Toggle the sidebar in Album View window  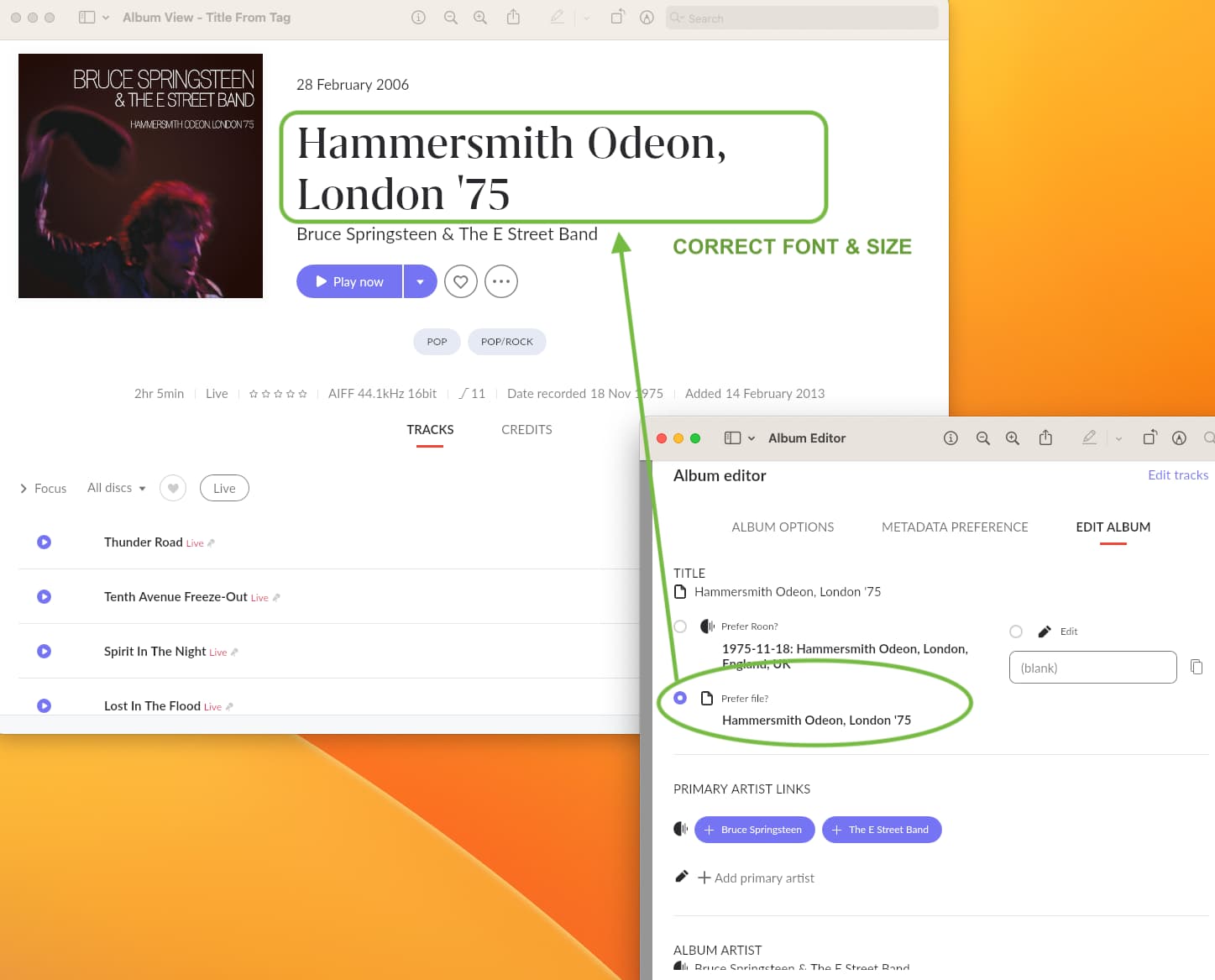click(x=86, y=18)
